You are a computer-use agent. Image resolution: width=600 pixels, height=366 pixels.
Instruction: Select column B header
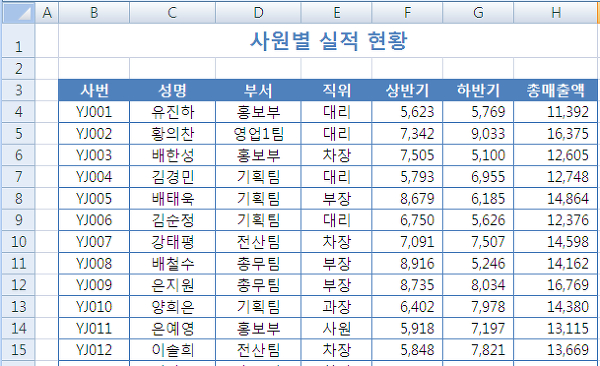click(x=94, y=13)
